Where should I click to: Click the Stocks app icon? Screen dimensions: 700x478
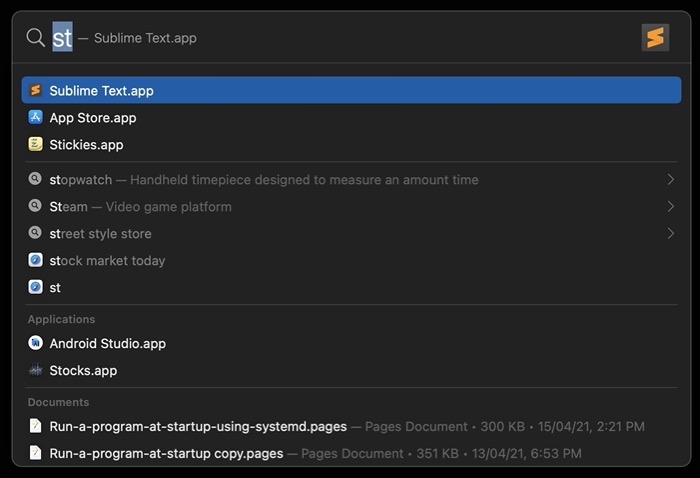click(36, 371)
